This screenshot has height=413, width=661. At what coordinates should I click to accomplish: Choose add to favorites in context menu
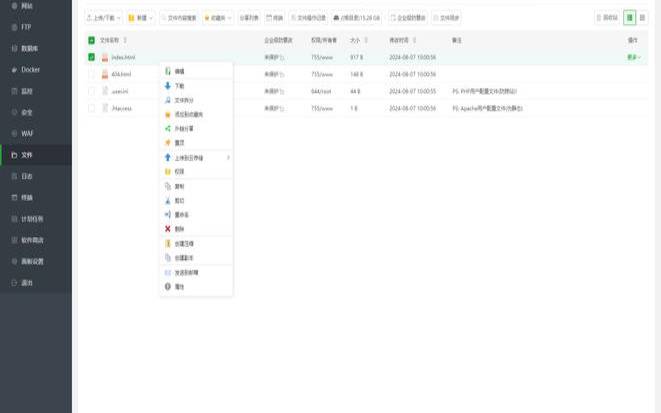(196, 114)
